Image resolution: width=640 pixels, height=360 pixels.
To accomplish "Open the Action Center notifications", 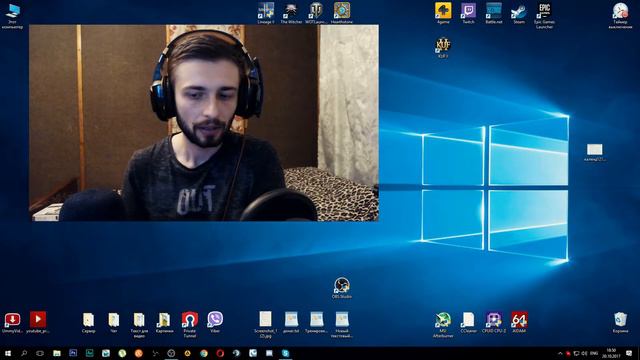I will click(x=629, y=353).
